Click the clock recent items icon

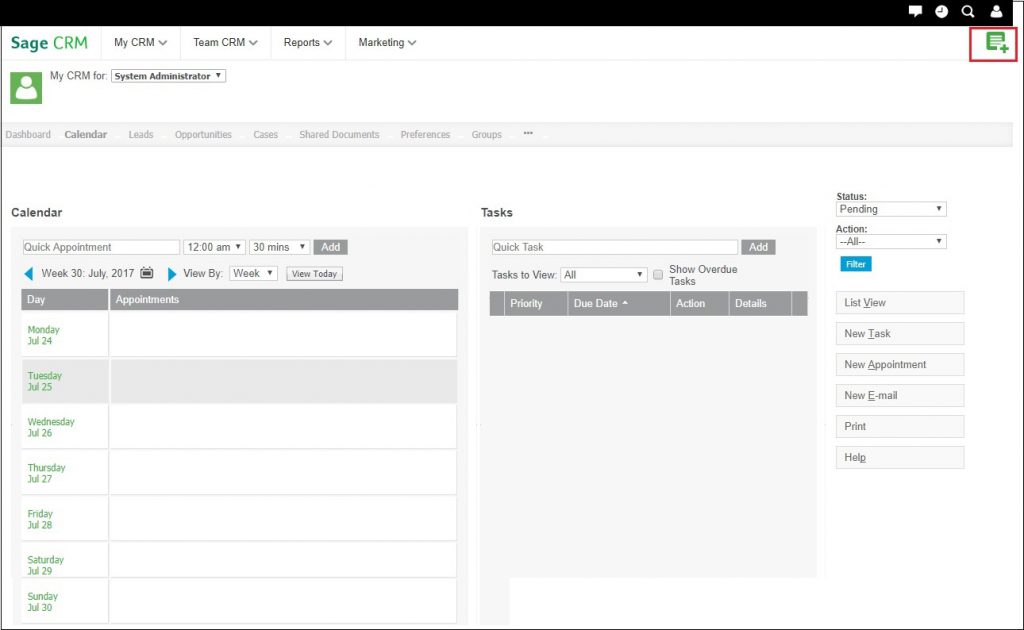(x=941, y=11)
